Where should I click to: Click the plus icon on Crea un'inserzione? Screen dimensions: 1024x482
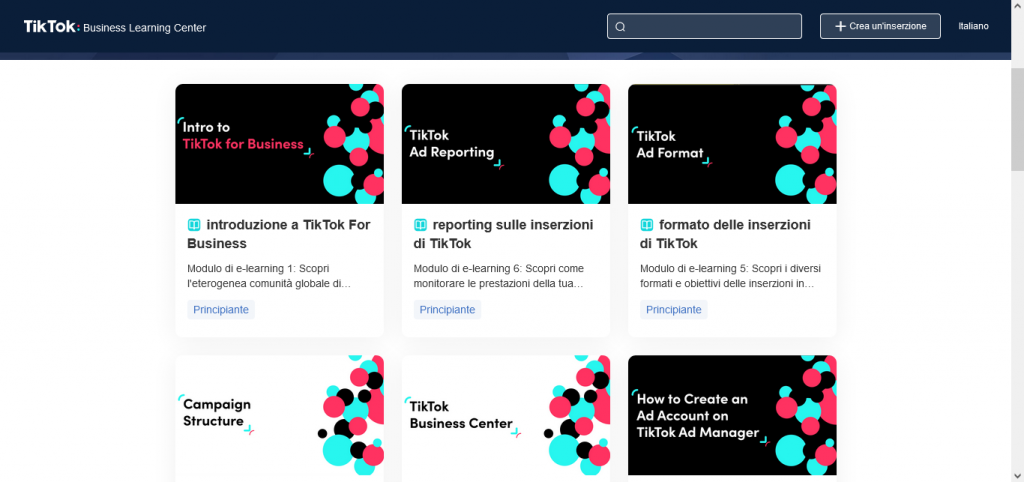pyautogui.click(x=840, y=26)
